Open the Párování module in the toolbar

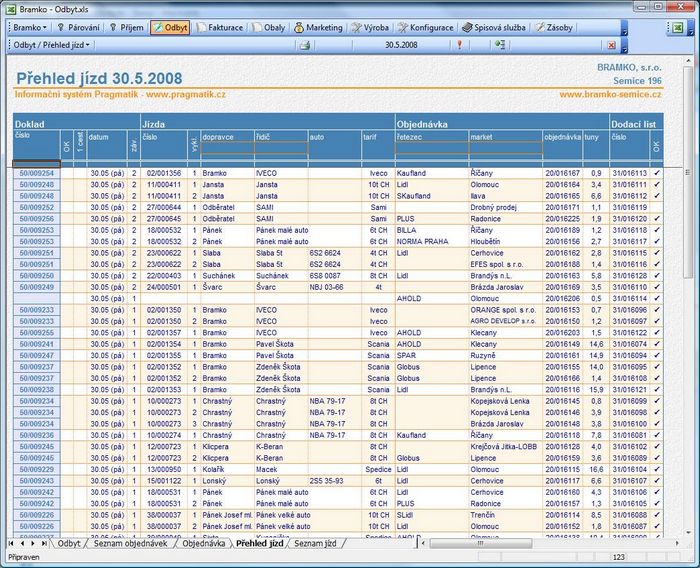point(79,28)
